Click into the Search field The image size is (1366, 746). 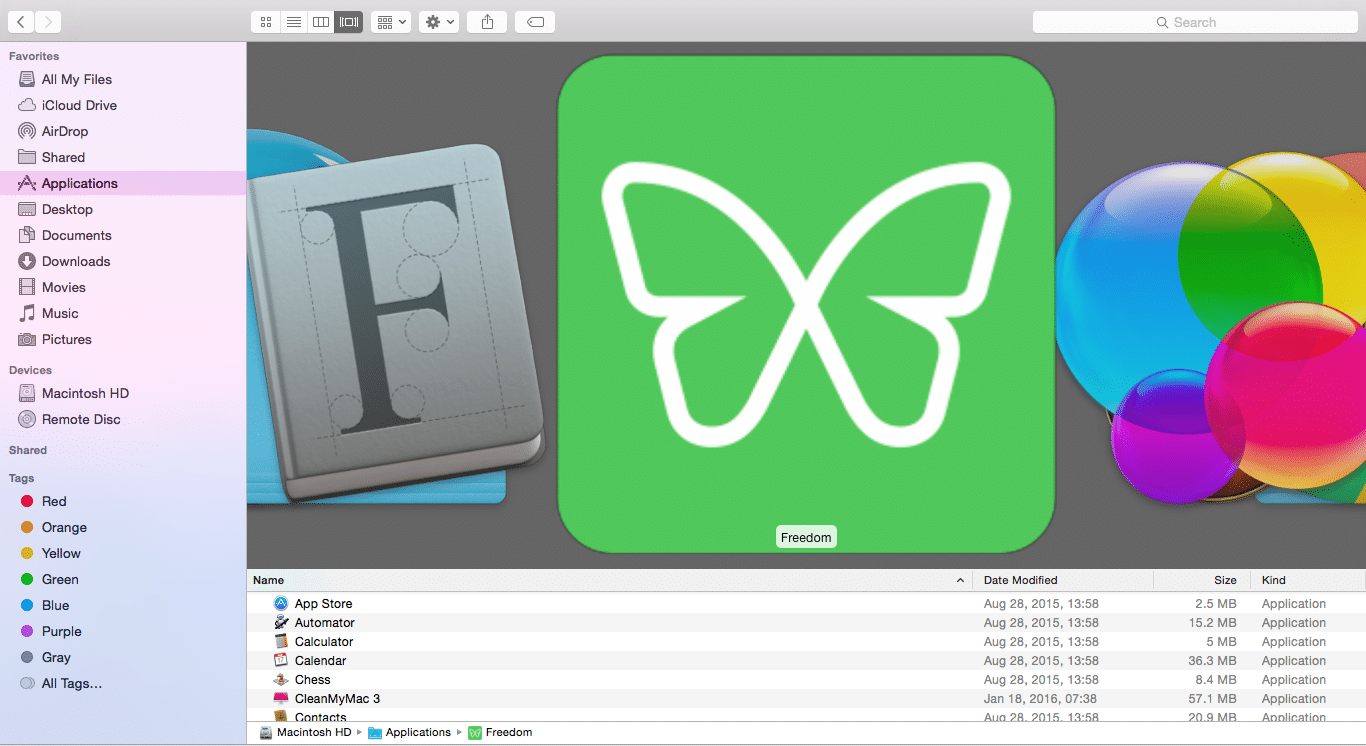tap(1193, 22)
